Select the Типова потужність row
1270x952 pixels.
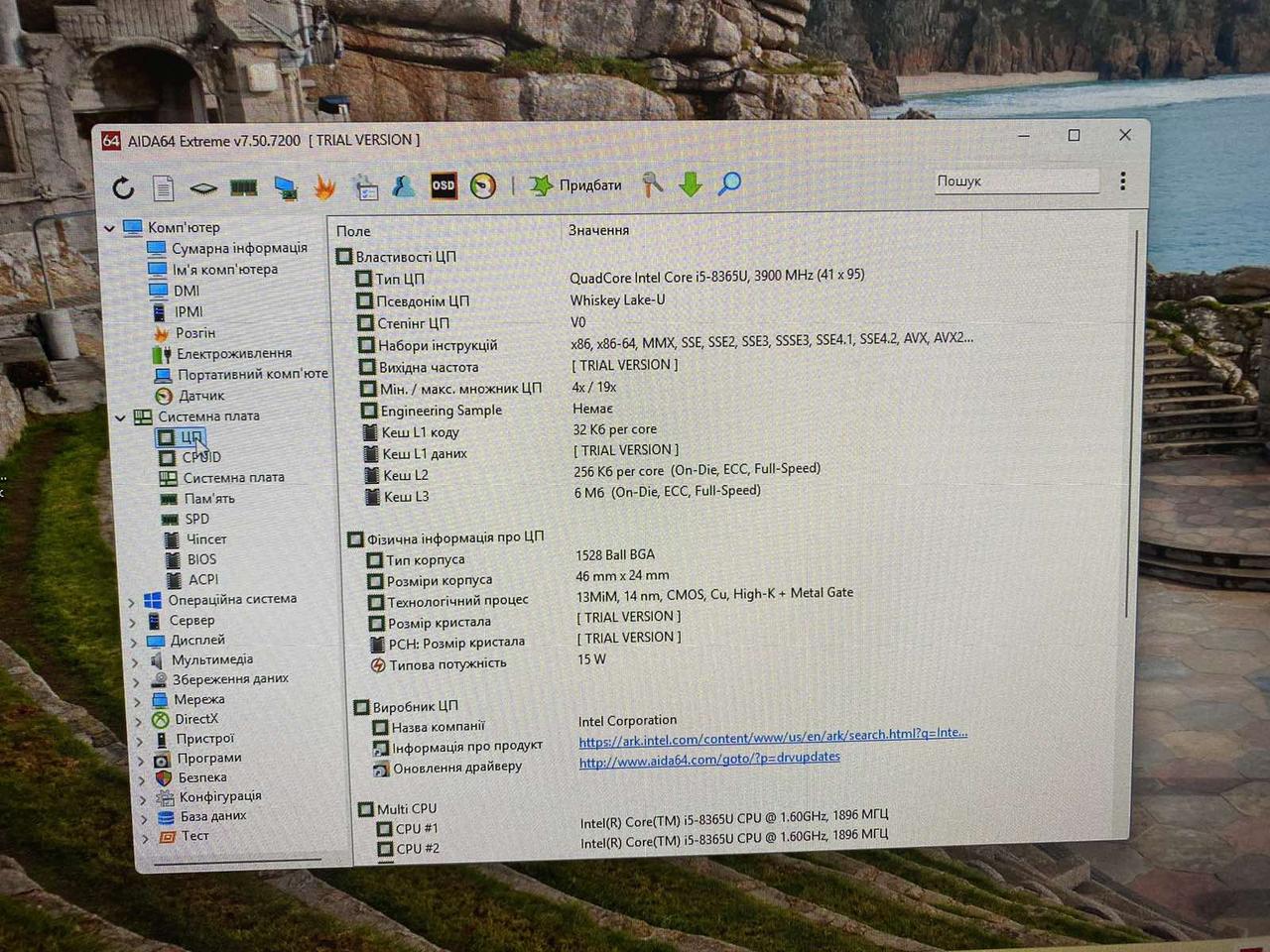(447, 664)
